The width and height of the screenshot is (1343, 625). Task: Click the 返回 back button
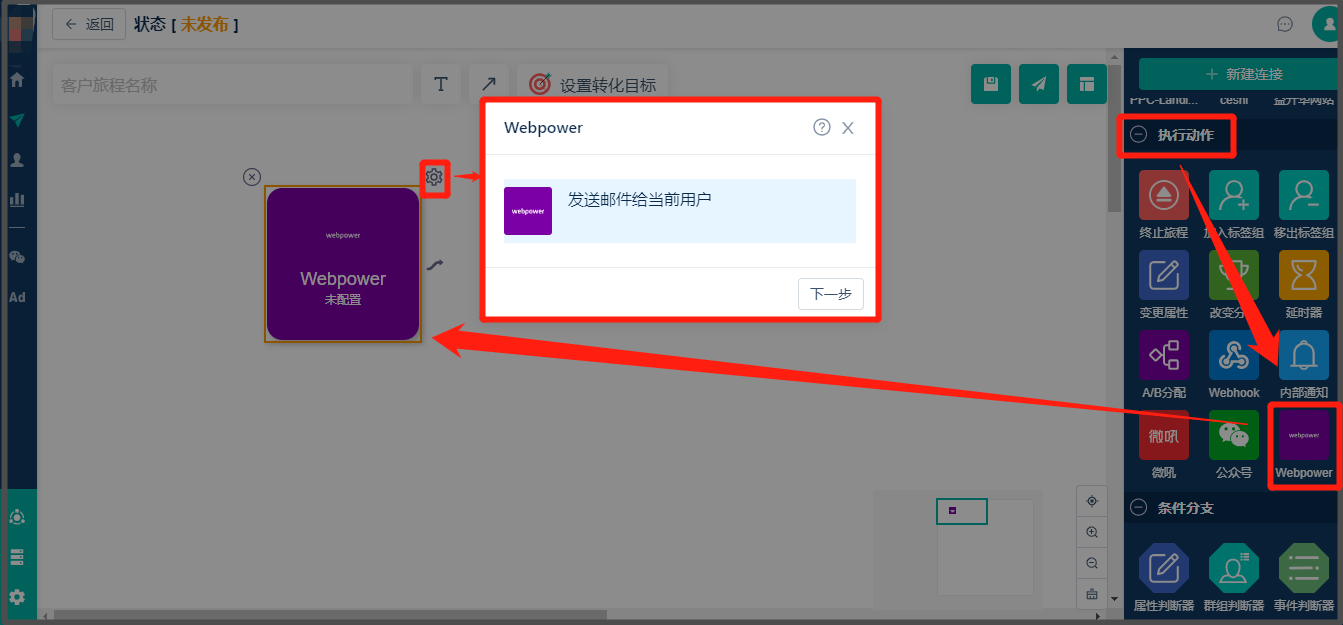tap(89, 24)
